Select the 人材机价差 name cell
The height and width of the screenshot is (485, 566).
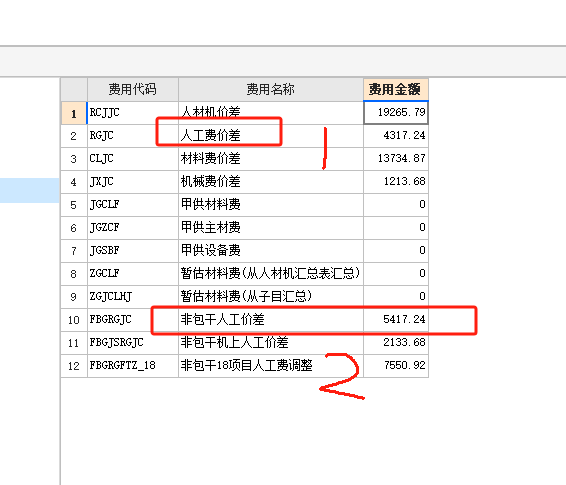(271, 113)
